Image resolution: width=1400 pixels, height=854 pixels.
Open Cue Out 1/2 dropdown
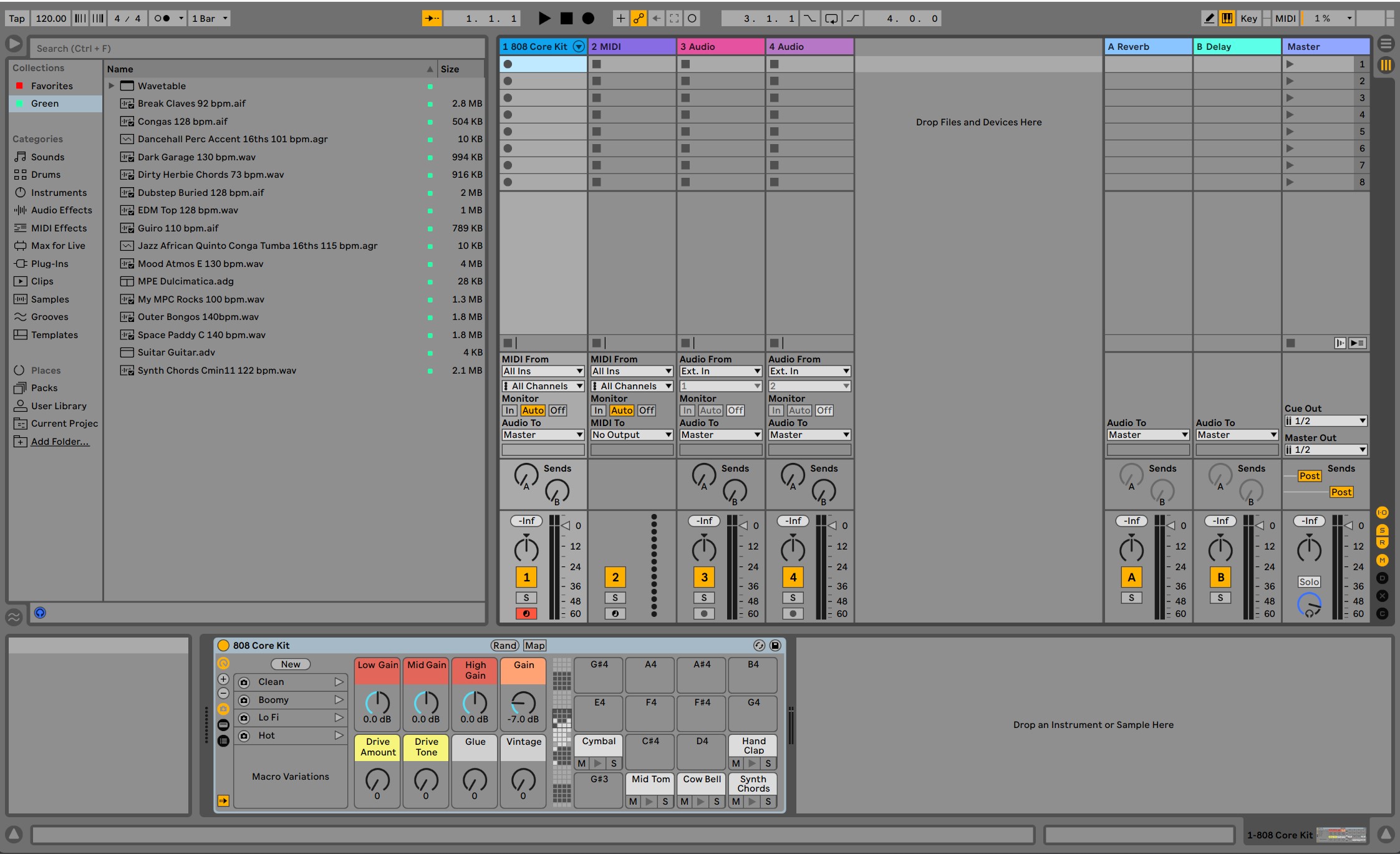pyautogui.click(x=1326, y=421)
